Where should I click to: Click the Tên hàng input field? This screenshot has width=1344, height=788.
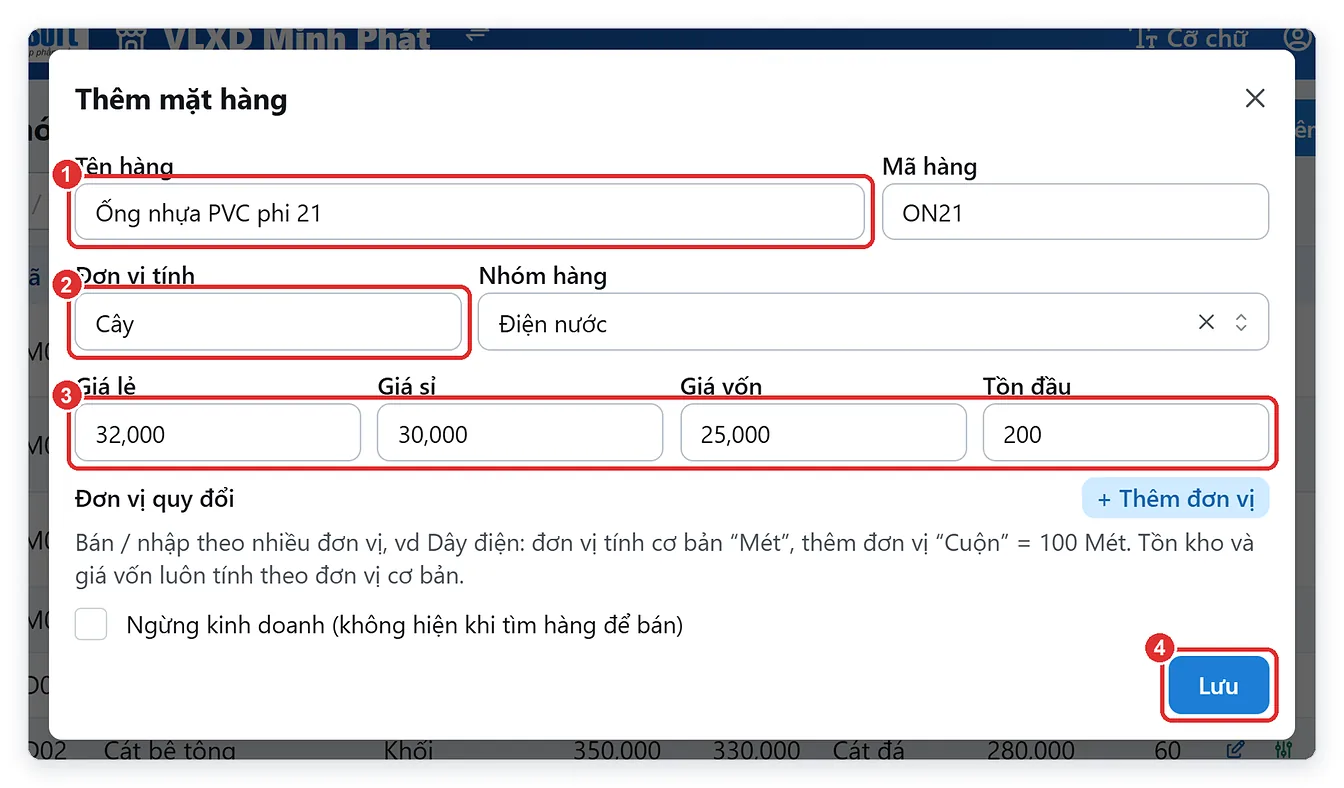coord(469,212)
